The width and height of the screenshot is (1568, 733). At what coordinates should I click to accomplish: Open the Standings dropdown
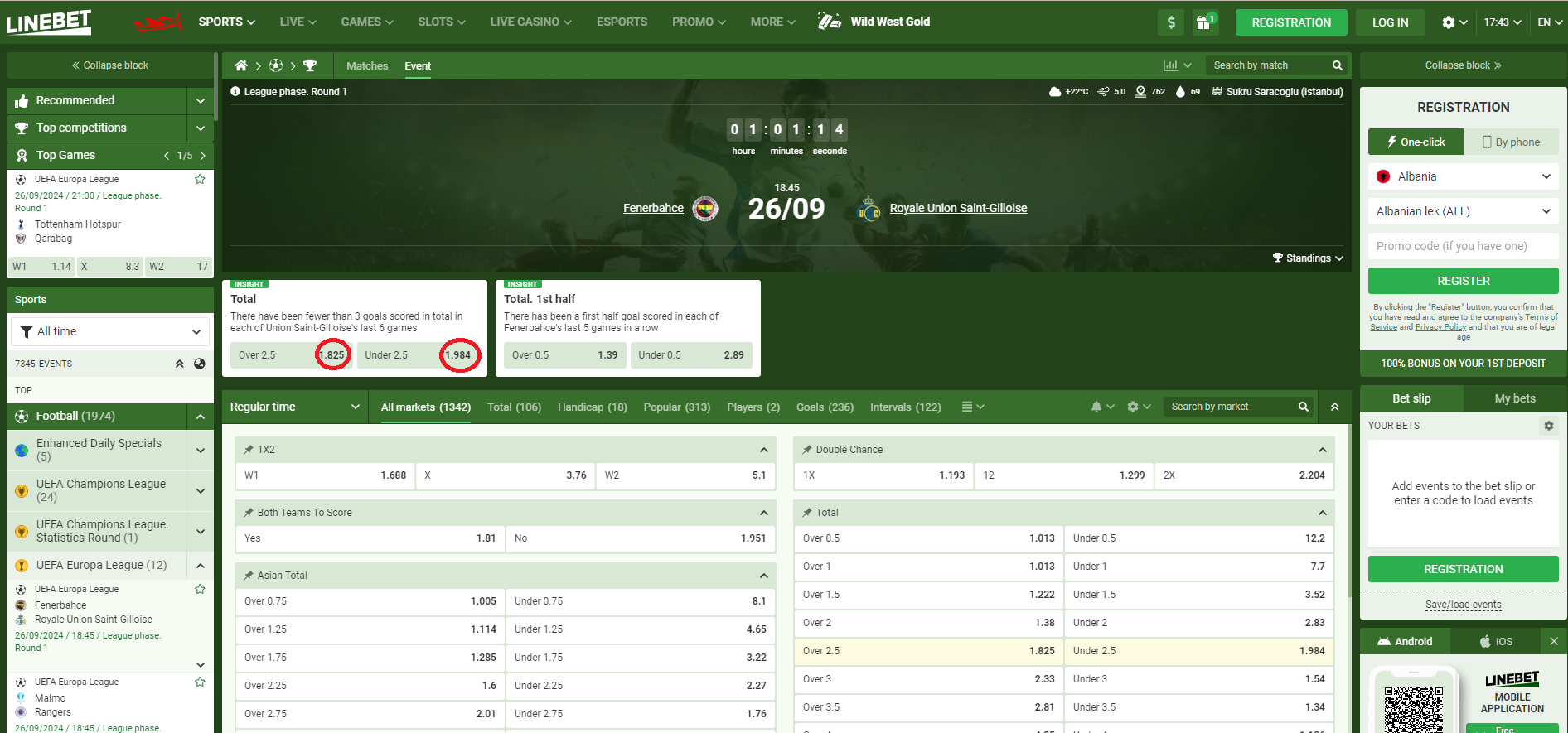point(1308,258)
